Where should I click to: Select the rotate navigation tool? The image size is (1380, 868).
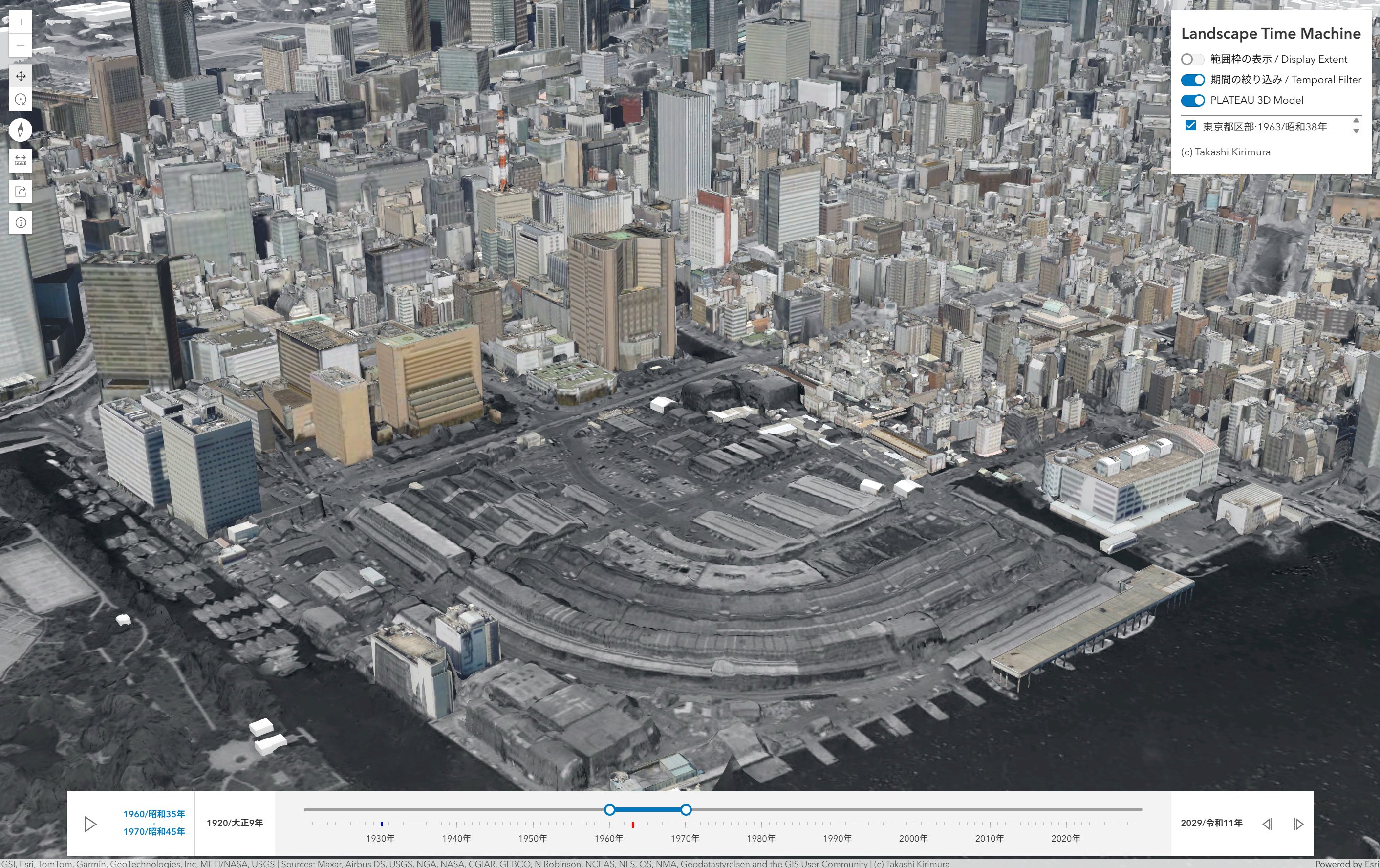click(21, 100)
